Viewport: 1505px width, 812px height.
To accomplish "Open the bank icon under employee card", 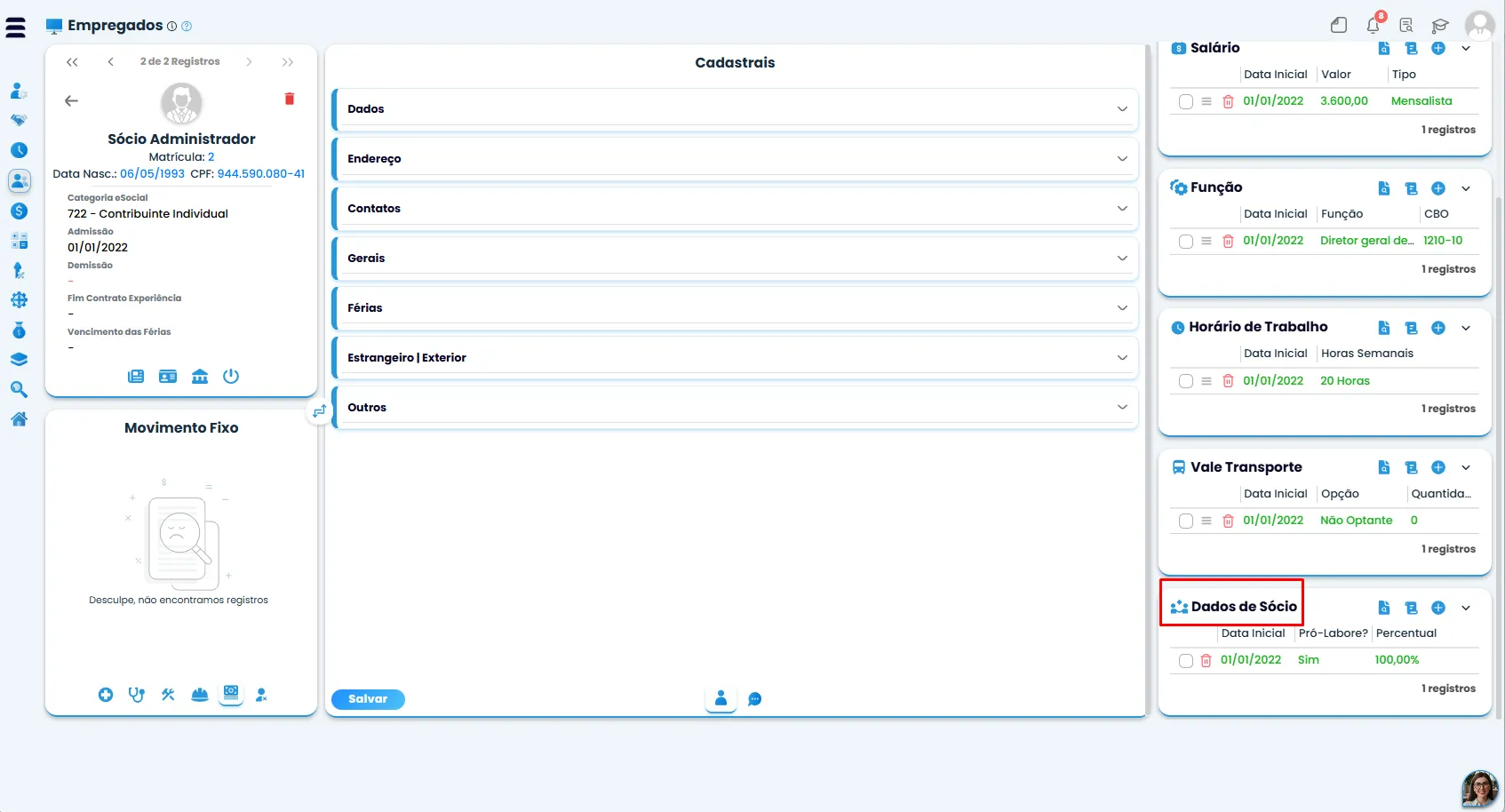I will [x=200, y=376].
